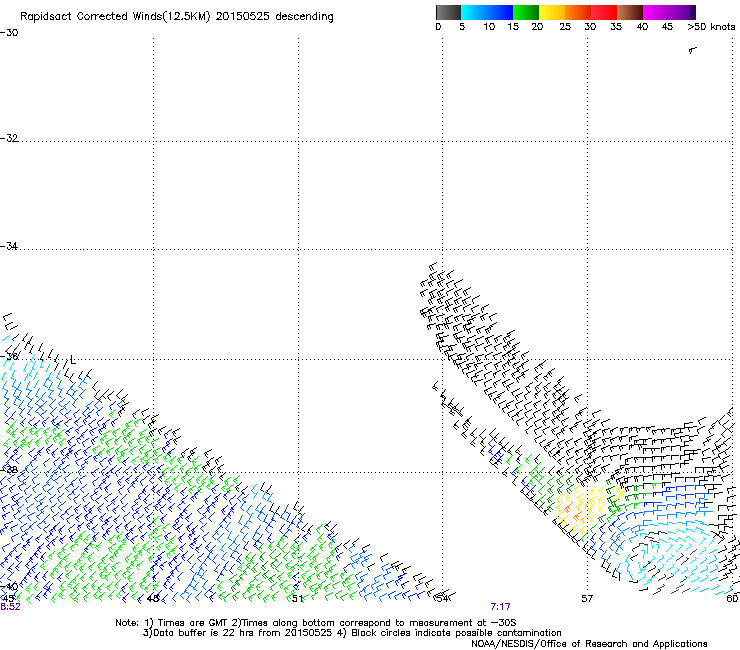Click the red 30-35 knots legend segment
The image size is (740, 650).
(604, 12)
